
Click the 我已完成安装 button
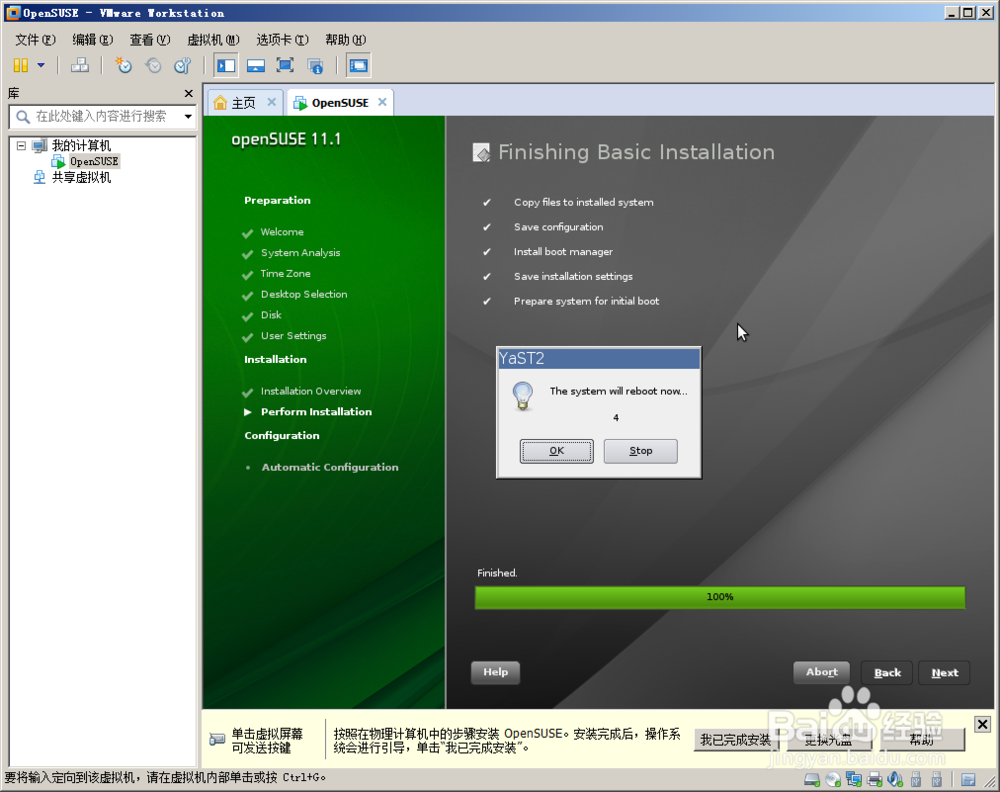pos(735,740)
